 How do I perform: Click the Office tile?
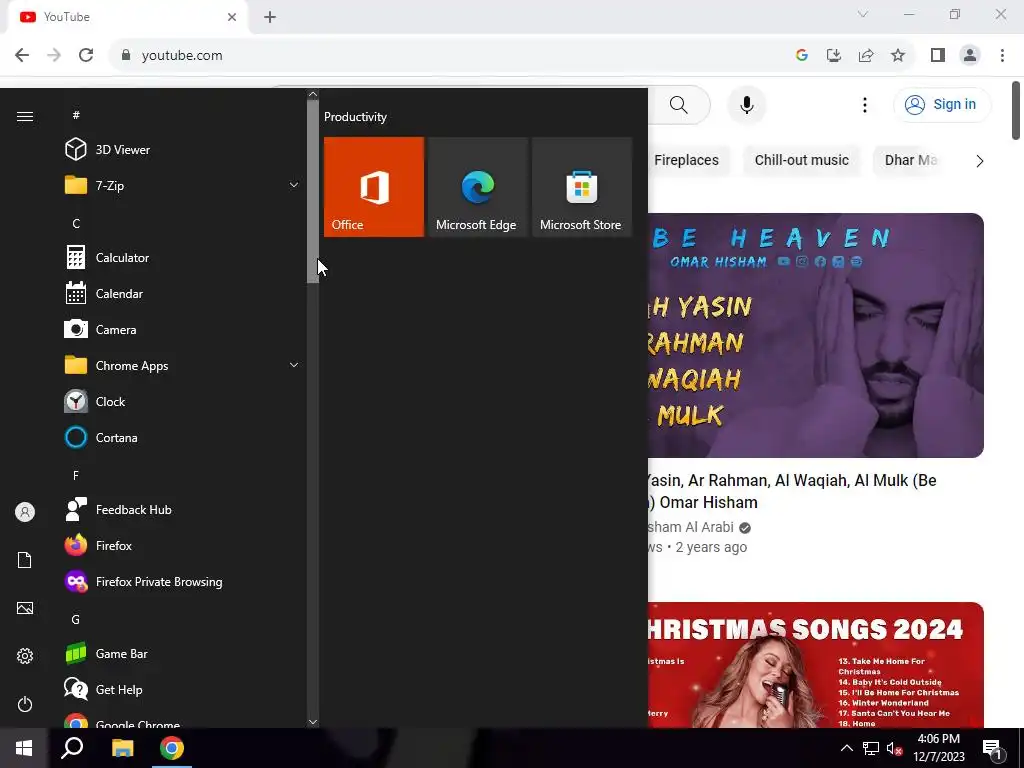pos(374,187)
